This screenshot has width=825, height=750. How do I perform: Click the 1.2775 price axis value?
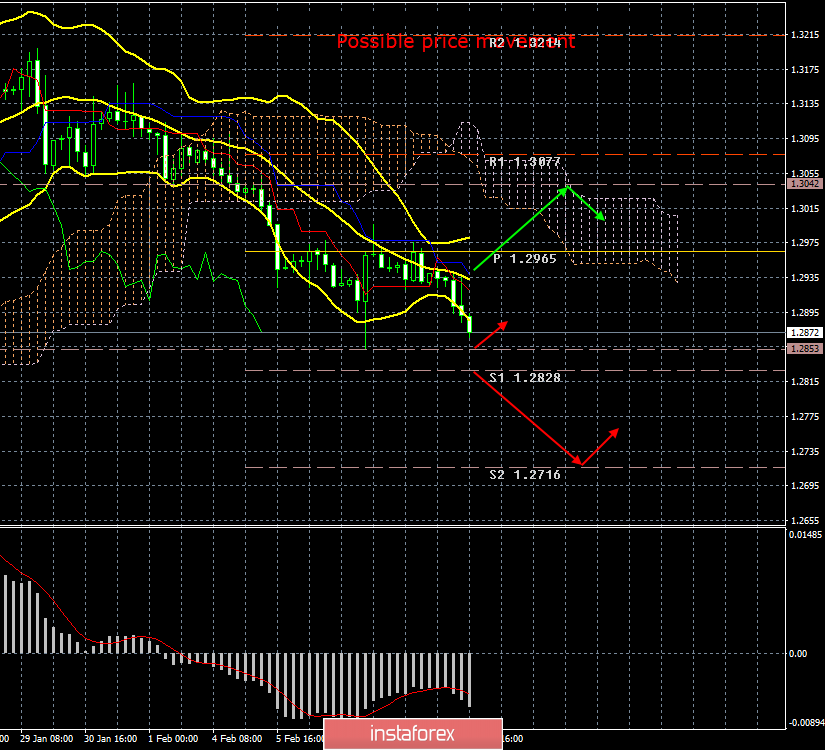805,417
